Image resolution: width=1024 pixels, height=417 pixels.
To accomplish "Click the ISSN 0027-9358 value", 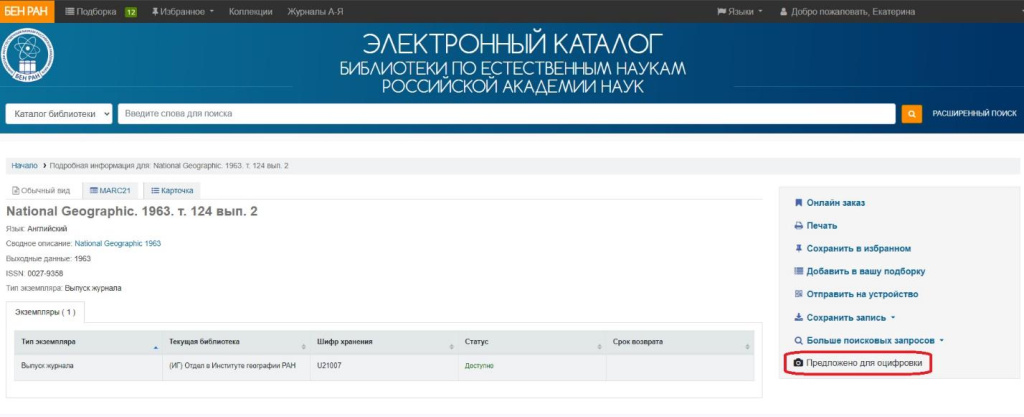I will pyautogui.click(x=45, y=273).
